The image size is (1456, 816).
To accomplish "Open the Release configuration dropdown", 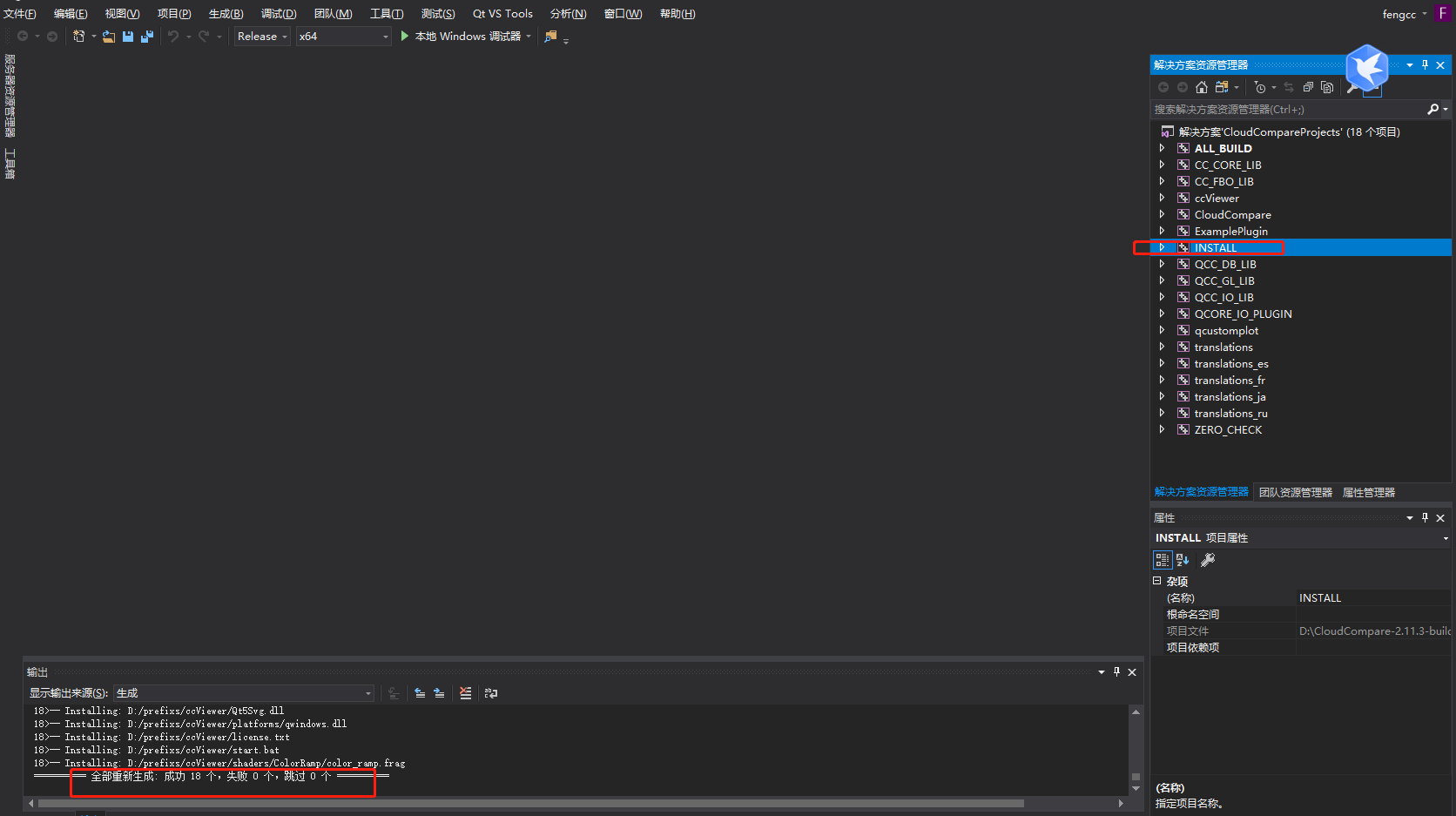I will (x=260, y=36).
